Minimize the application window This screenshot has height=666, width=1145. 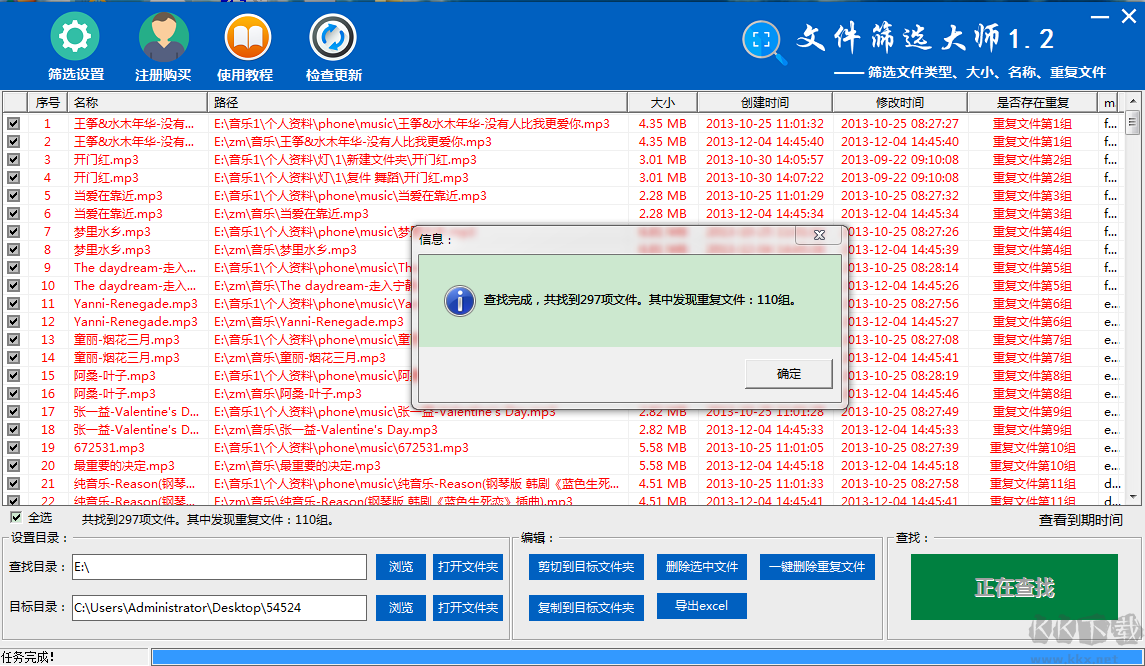(x=1099, y=17)
